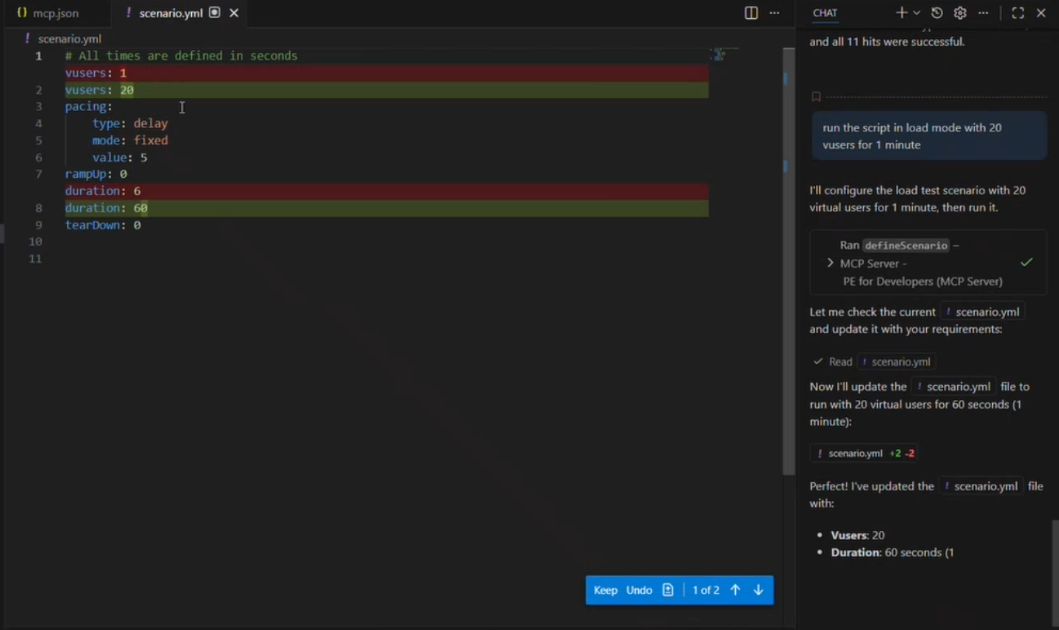This screenshot has height=630, width=1059.
Task: Click checkpoint bookmark icon in chat
Action: click(816, 97)
